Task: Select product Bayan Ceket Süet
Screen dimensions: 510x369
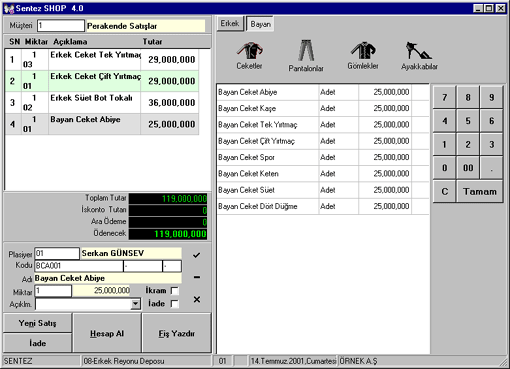Action: pyautogui.click(x=323, y=190)
